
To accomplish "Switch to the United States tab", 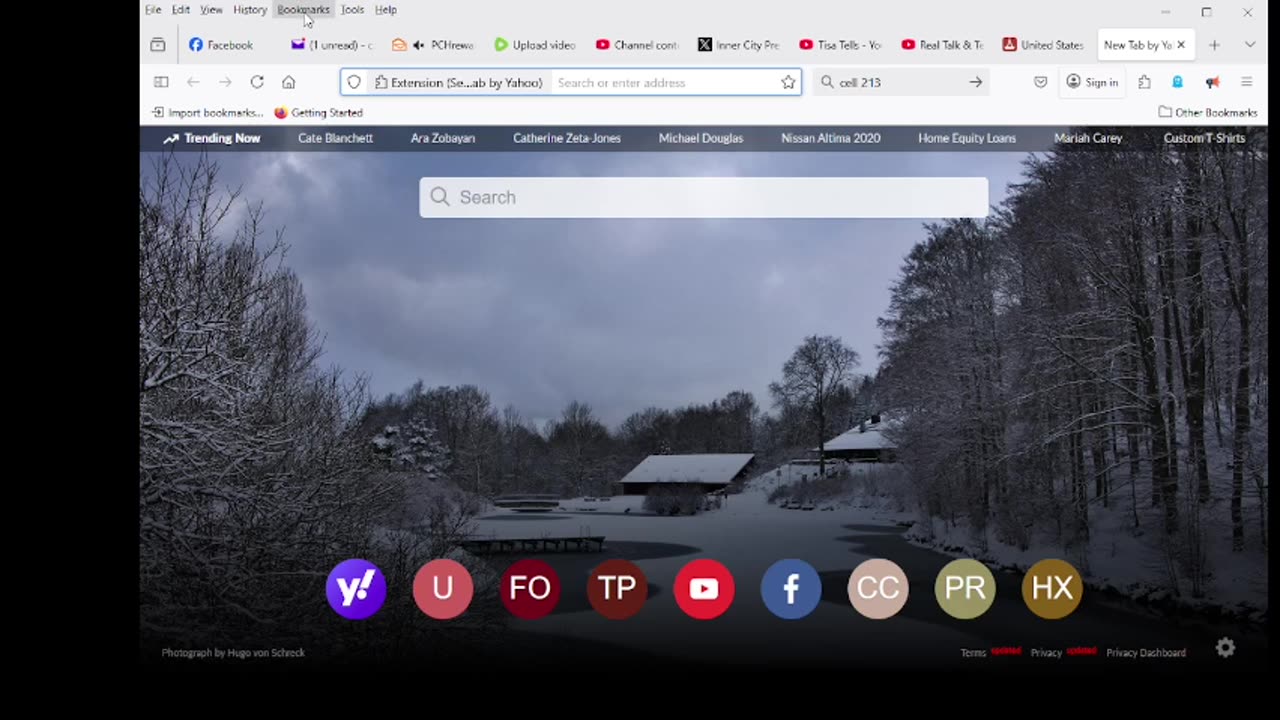I will coord(1045,45).
